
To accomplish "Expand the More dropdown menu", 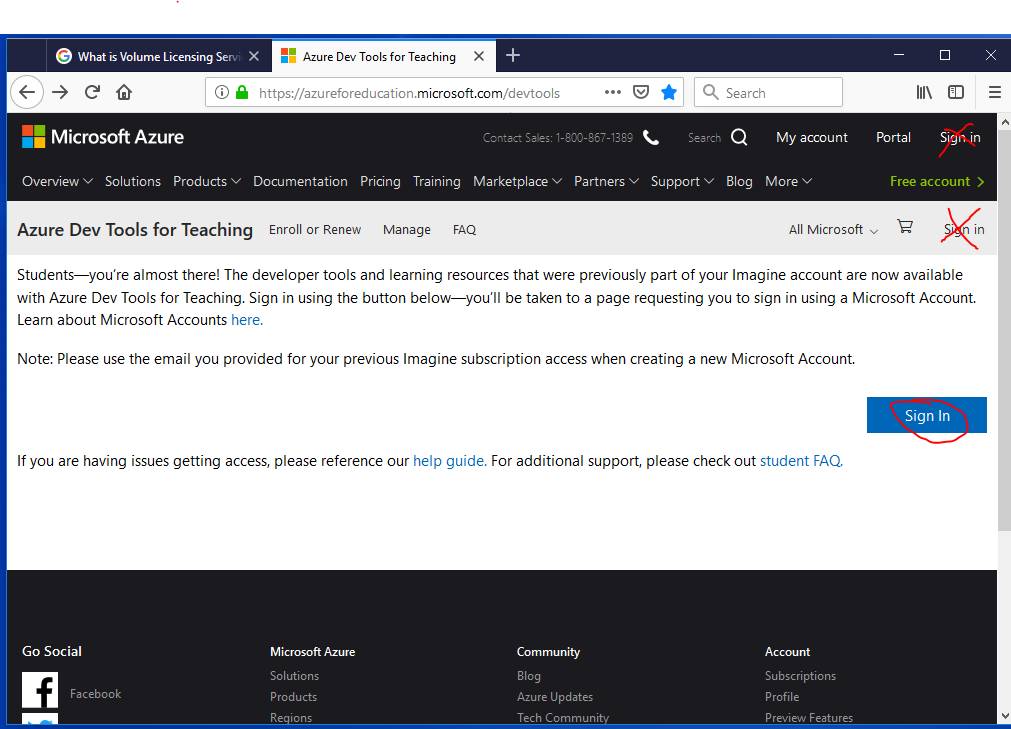I will pos(789,181).
